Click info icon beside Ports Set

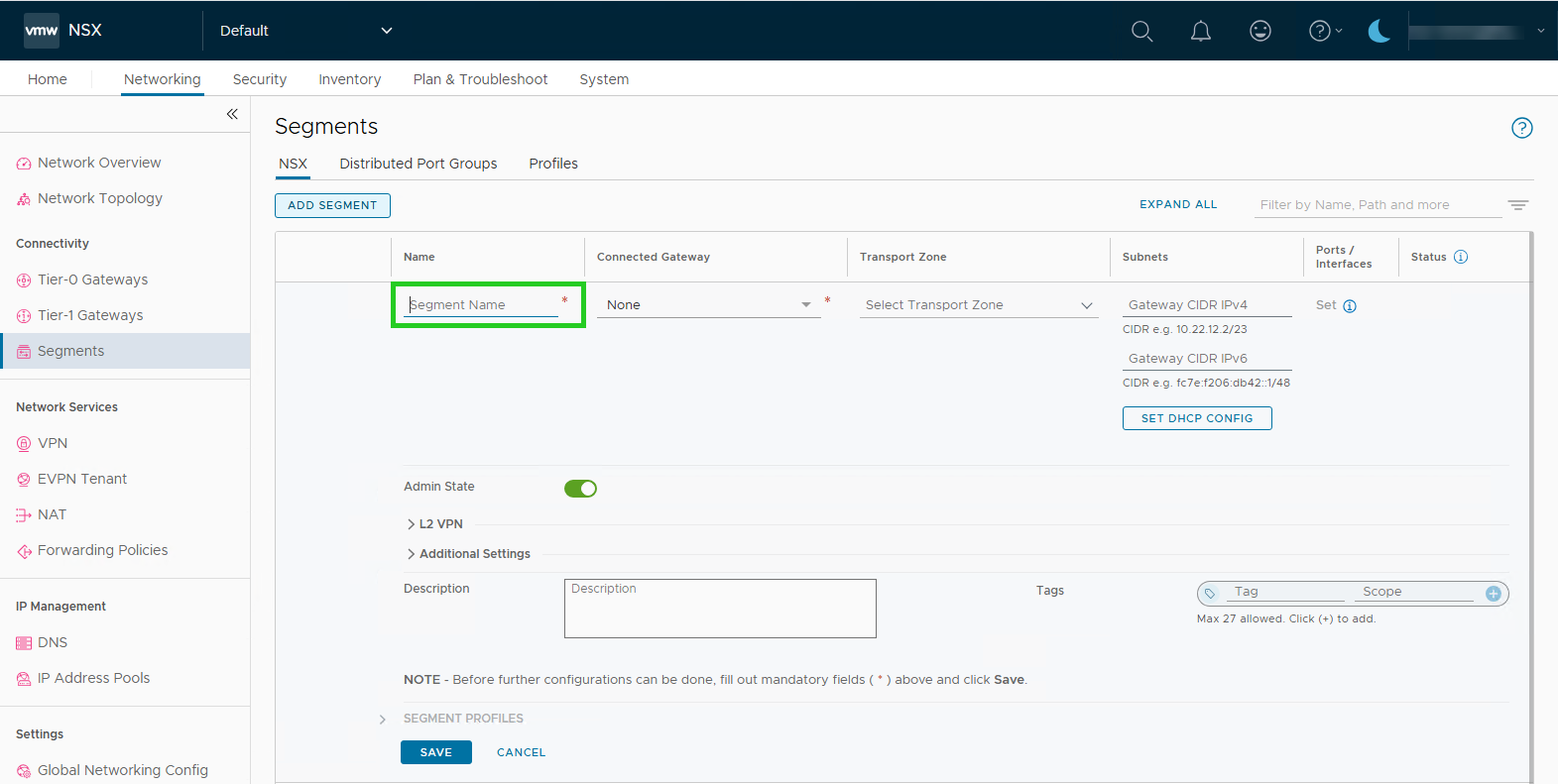(1350, 306)
